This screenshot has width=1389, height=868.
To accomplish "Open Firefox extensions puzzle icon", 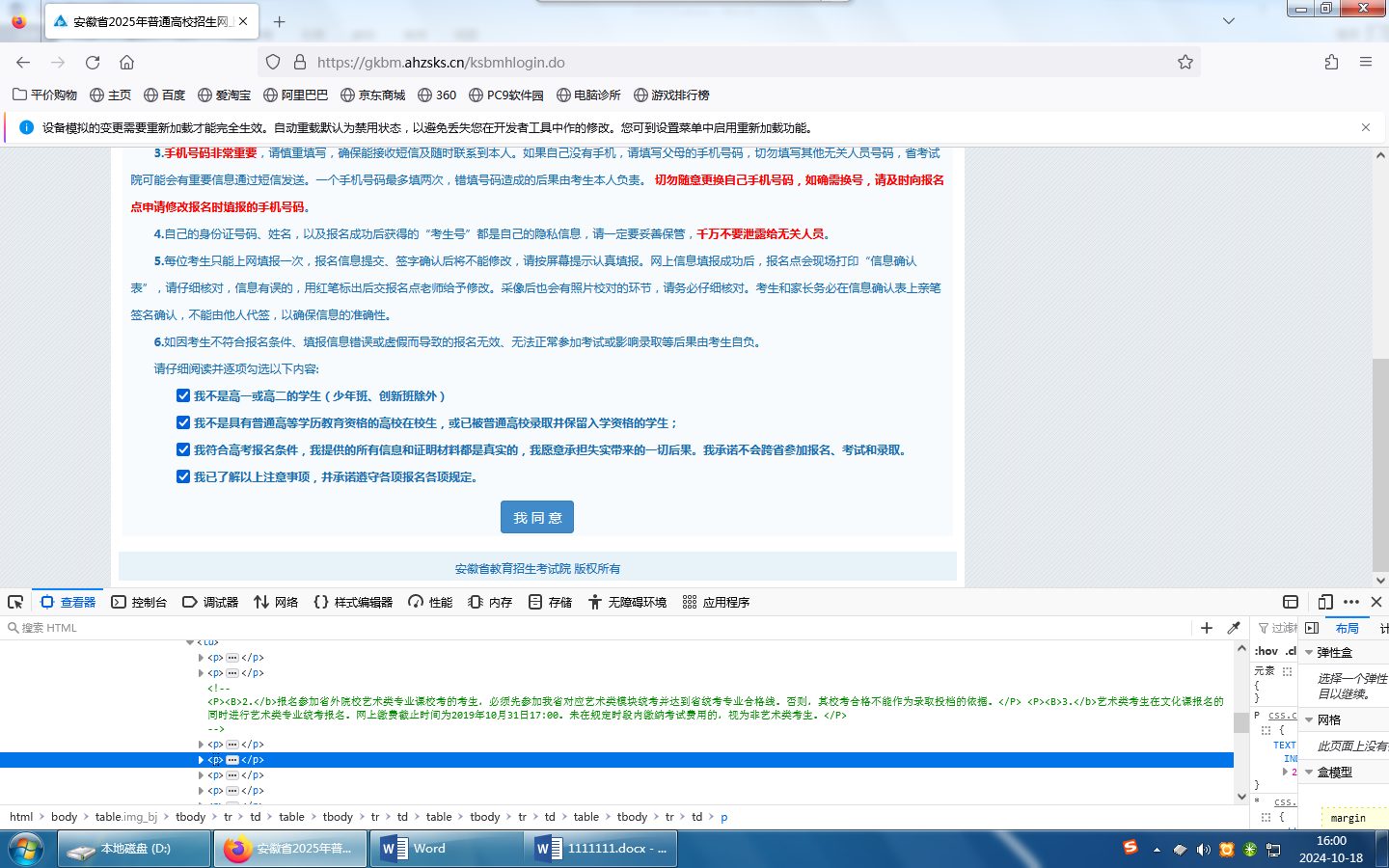I will 1331,62.
